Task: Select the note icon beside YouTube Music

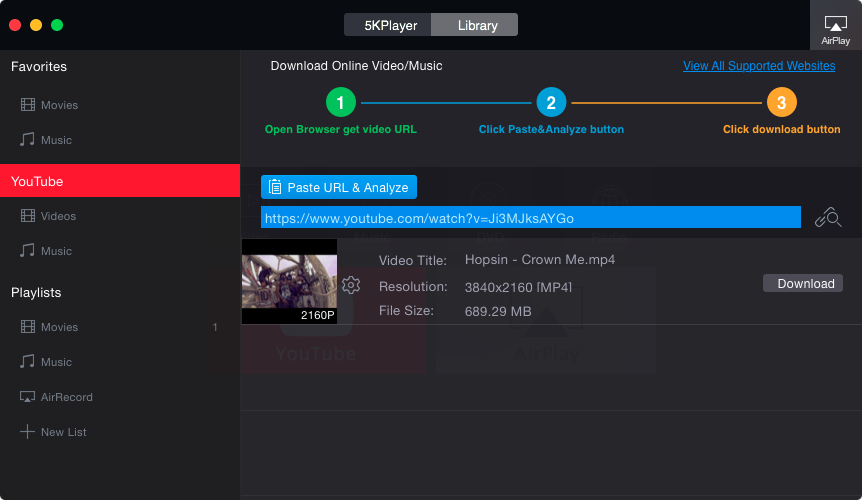Action: click(27, 251)
